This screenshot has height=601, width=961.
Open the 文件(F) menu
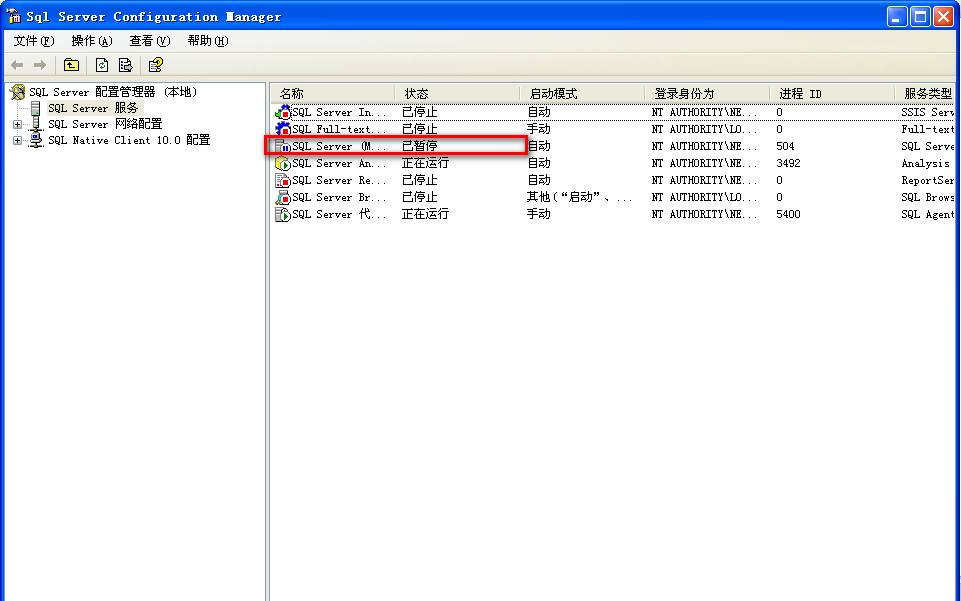(x=34, y=41)
